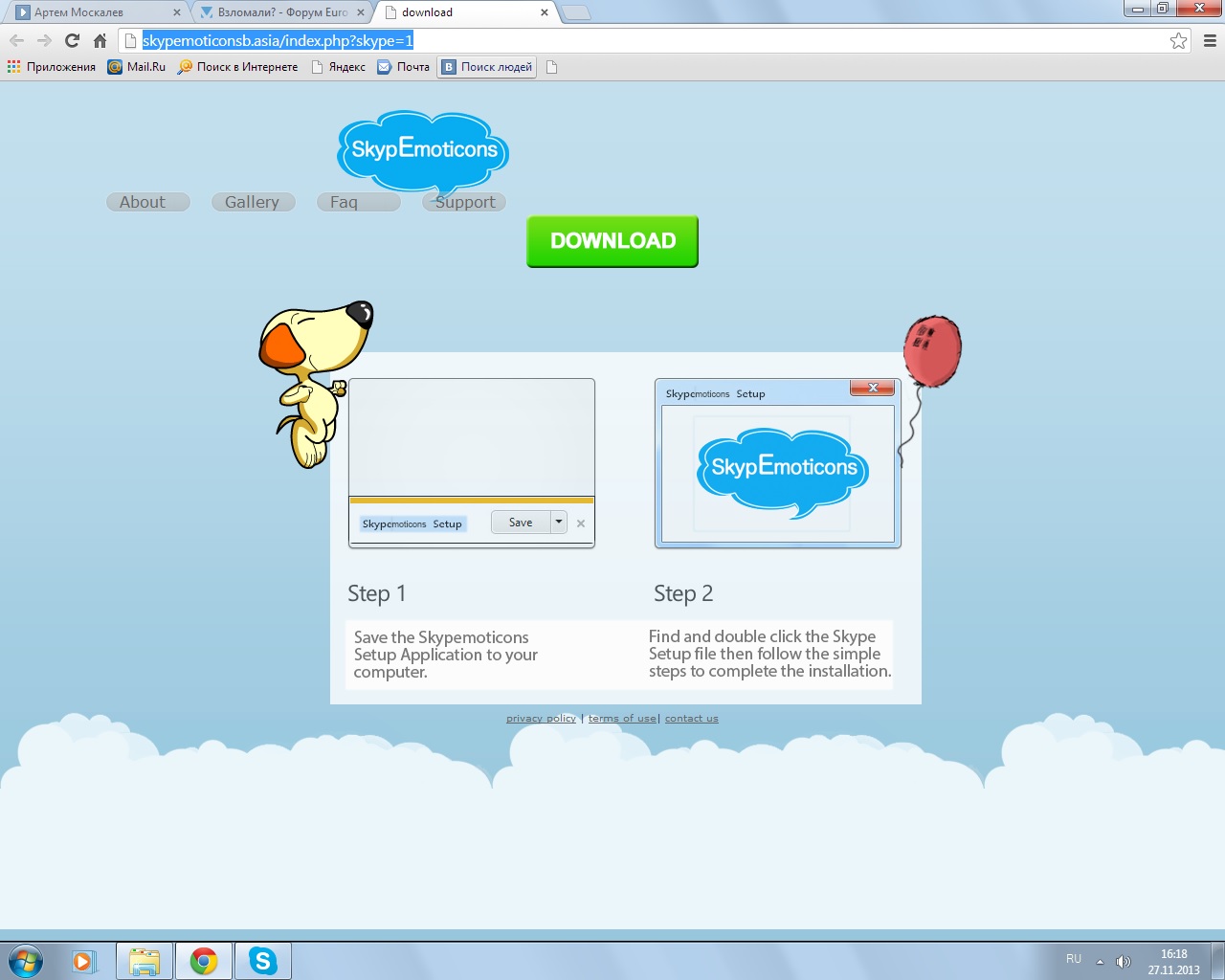
Task: Open the Gallery page
Action: pos(253,202)
